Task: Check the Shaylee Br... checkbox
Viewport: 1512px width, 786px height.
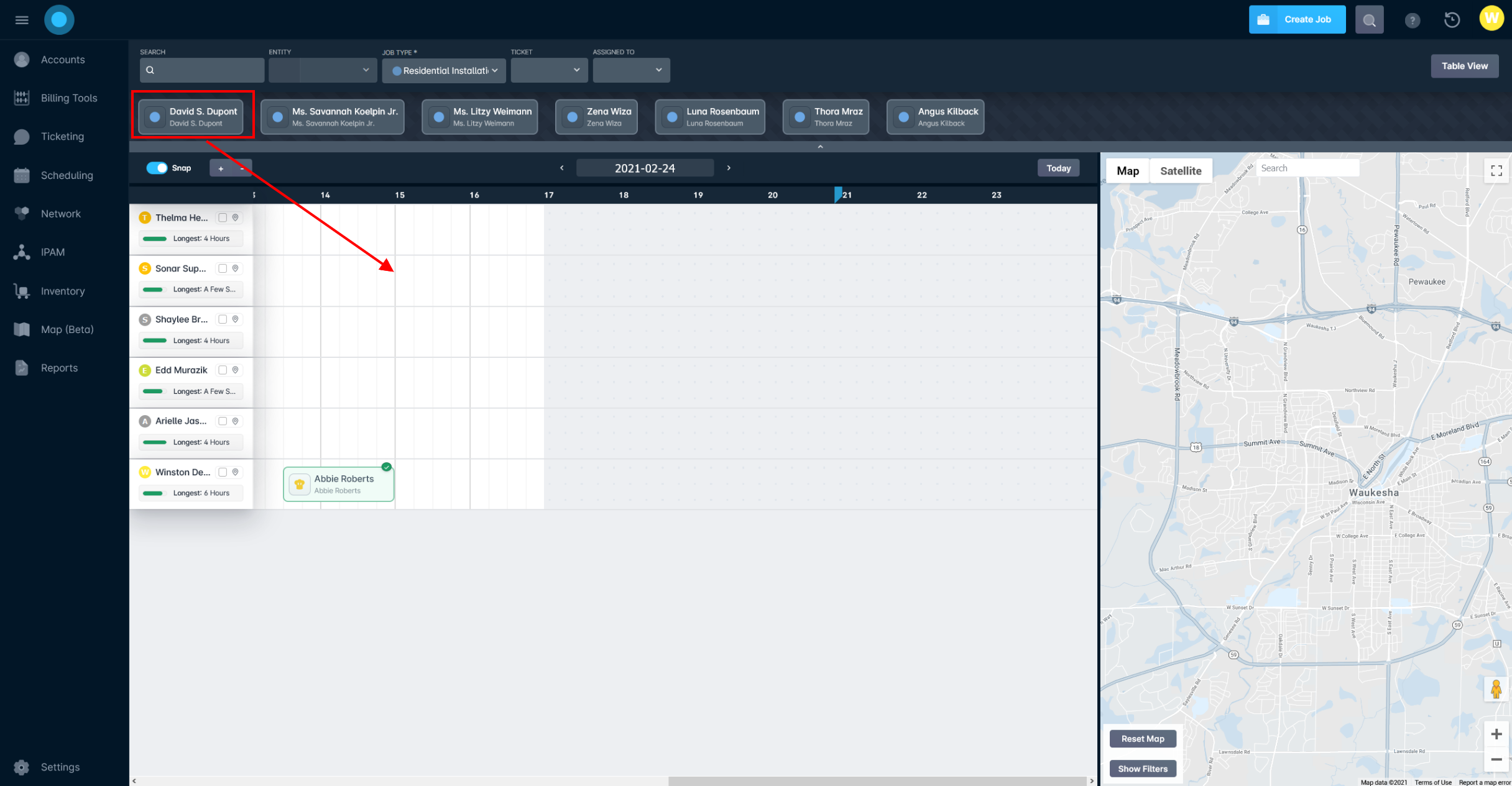Action: tap(223, 319)
